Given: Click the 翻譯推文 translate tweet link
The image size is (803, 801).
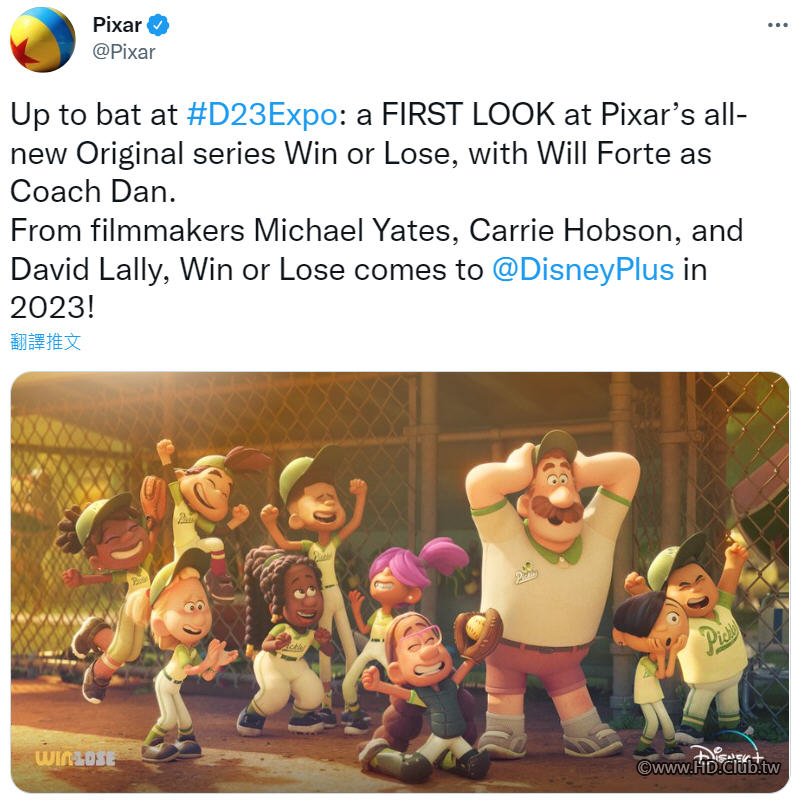Looking at the screenshot, I should click(x=46, y=342).
